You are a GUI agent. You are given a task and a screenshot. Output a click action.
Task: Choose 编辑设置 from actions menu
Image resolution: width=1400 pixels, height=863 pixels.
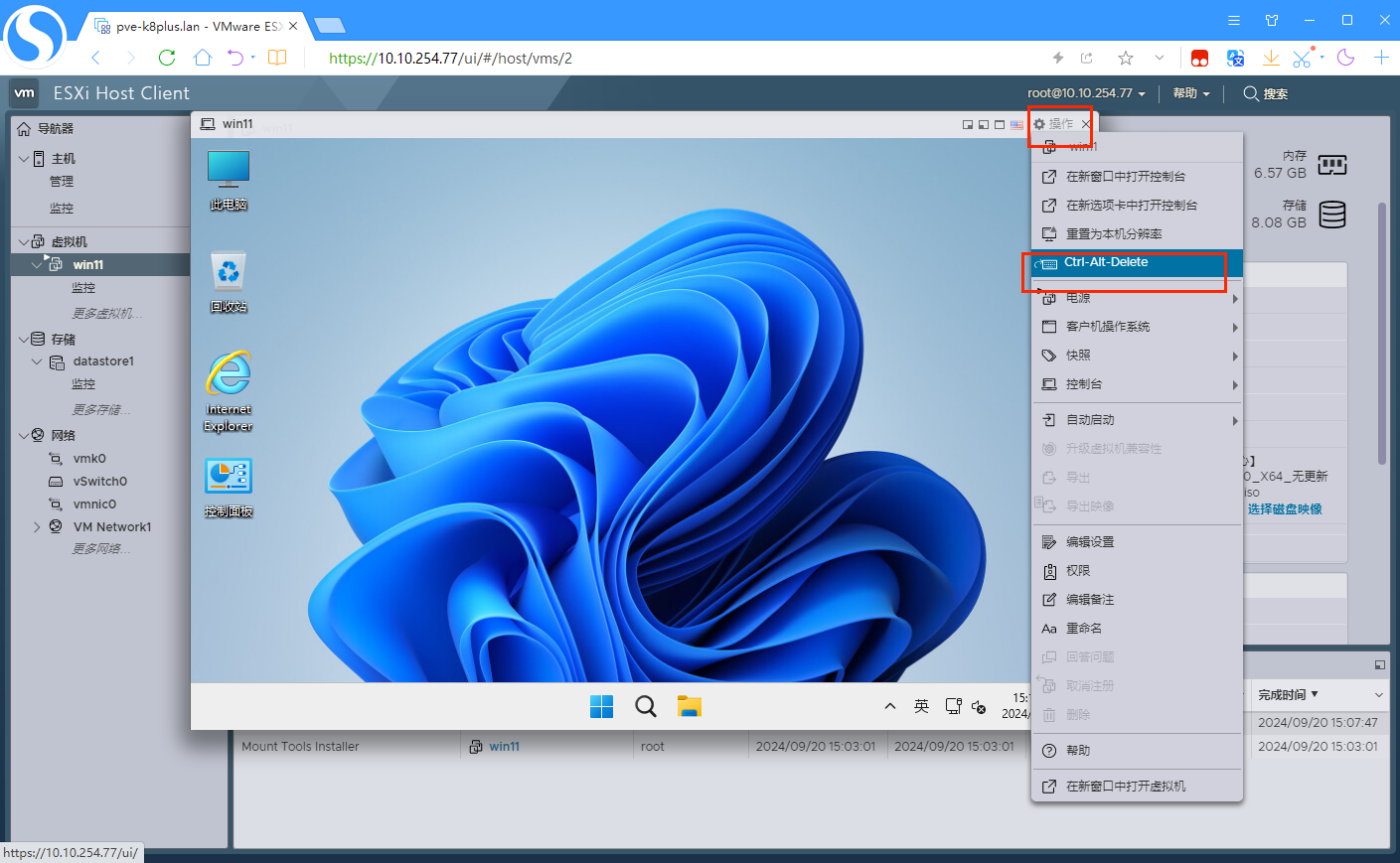[1137, 542]
